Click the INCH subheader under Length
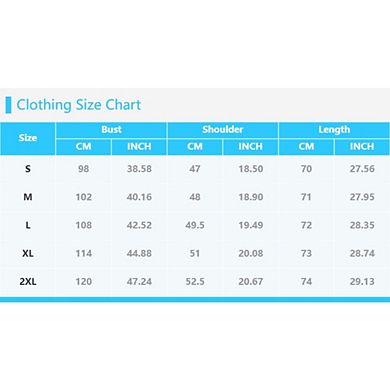This screenshot has height=390, width=390. coord(362,147)
